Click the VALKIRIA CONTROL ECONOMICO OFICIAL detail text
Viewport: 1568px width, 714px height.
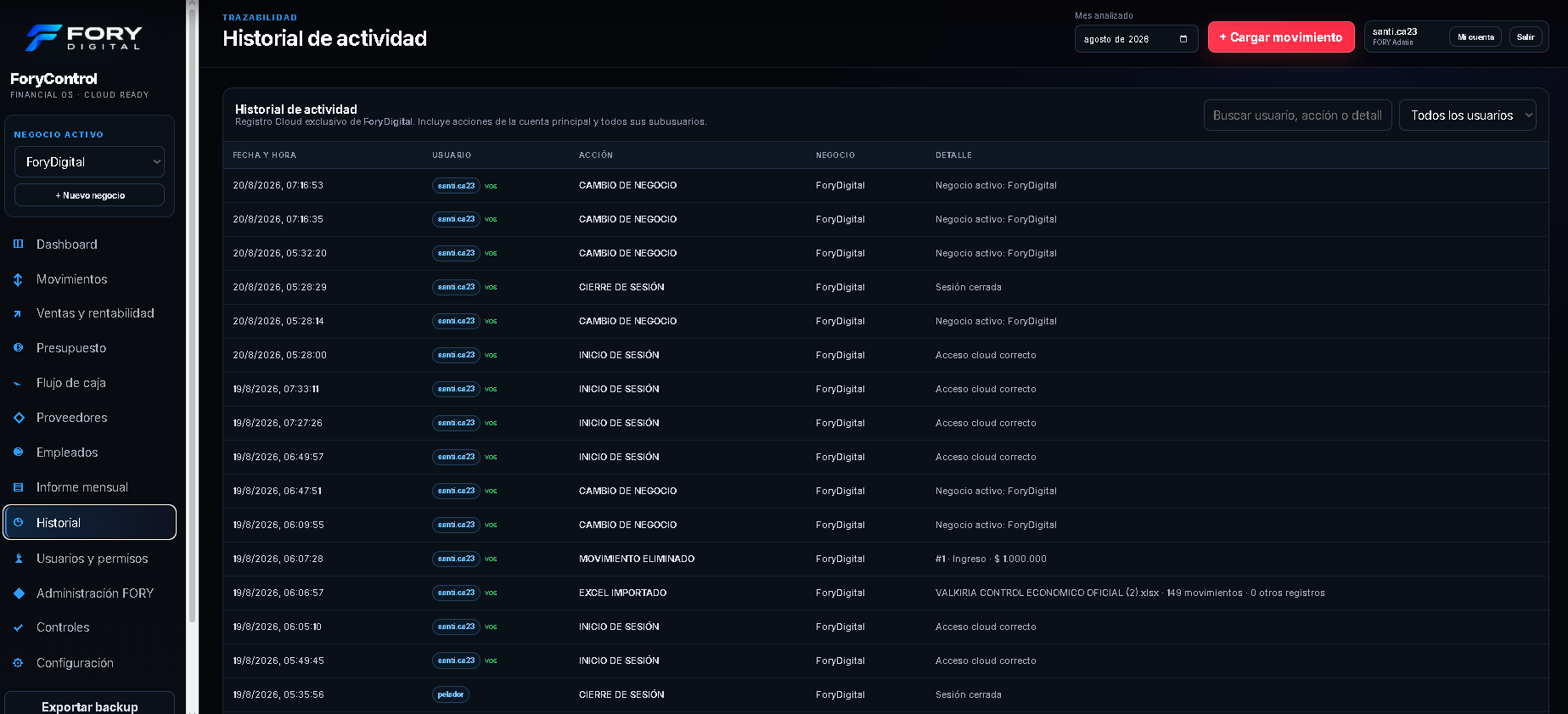1130,593
